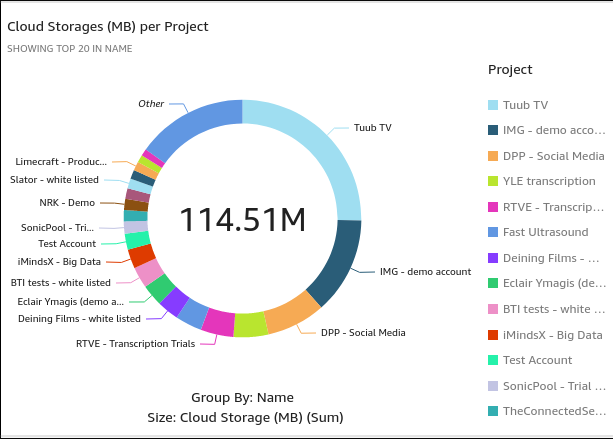Click the iMindsX - Big Data chart label
The width and height of the screenshot is (613, 439).
click(x=59, y=262)
